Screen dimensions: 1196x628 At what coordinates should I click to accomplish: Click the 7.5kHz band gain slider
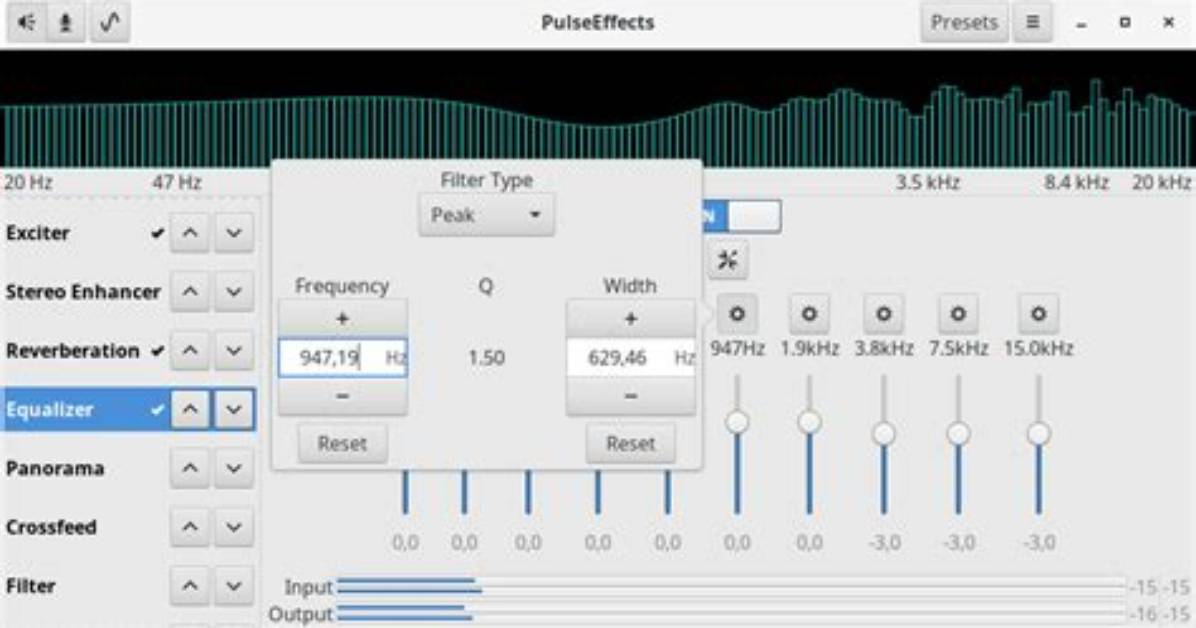(958, 445)
